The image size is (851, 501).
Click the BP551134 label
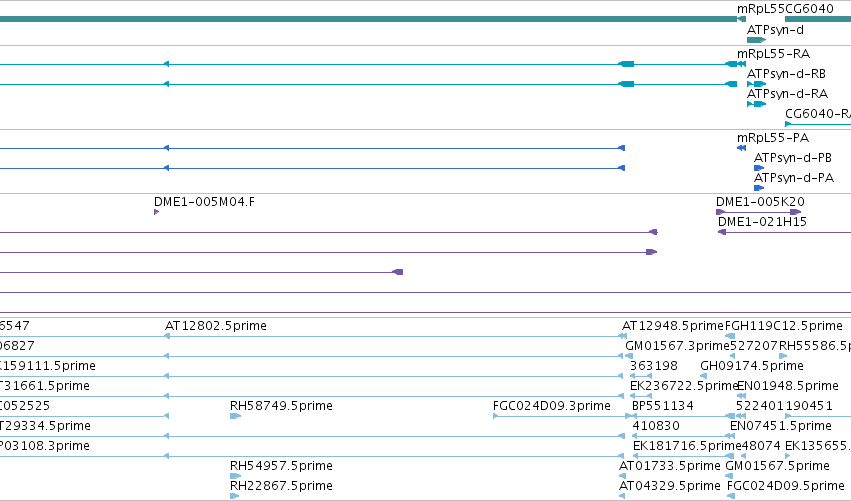(663, 406)
